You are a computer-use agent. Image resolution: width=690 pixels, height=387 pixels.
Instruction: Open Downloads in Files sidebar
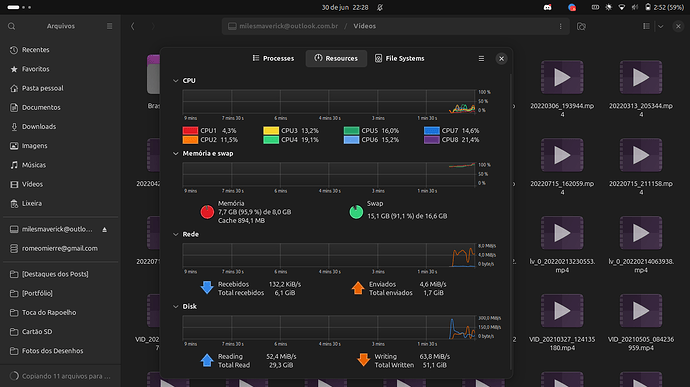point(60,127)
